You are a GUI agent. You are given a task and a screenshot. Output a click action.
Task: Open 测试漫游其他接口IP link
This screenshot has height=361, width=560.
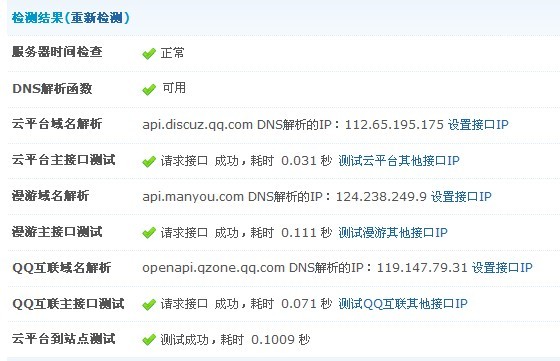393,232
